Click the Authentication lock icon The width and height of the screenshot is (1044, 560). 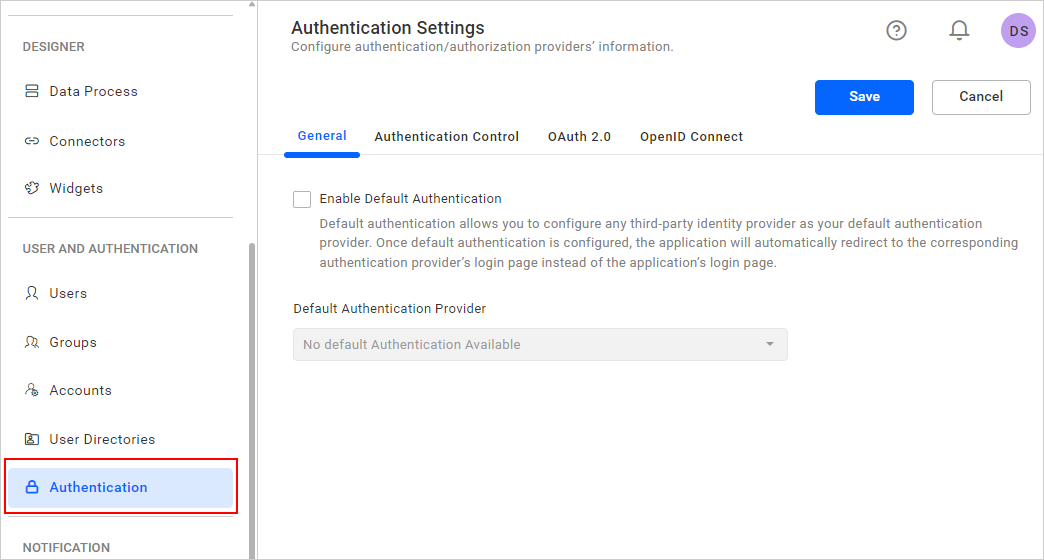coord(31,487)
